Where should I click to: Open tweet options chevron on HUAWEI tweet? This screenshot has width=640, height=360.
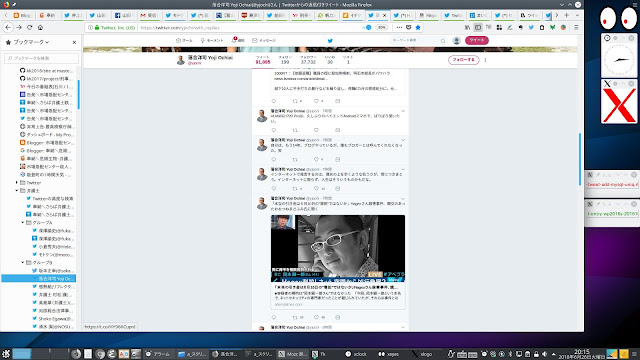coord(403,111)
